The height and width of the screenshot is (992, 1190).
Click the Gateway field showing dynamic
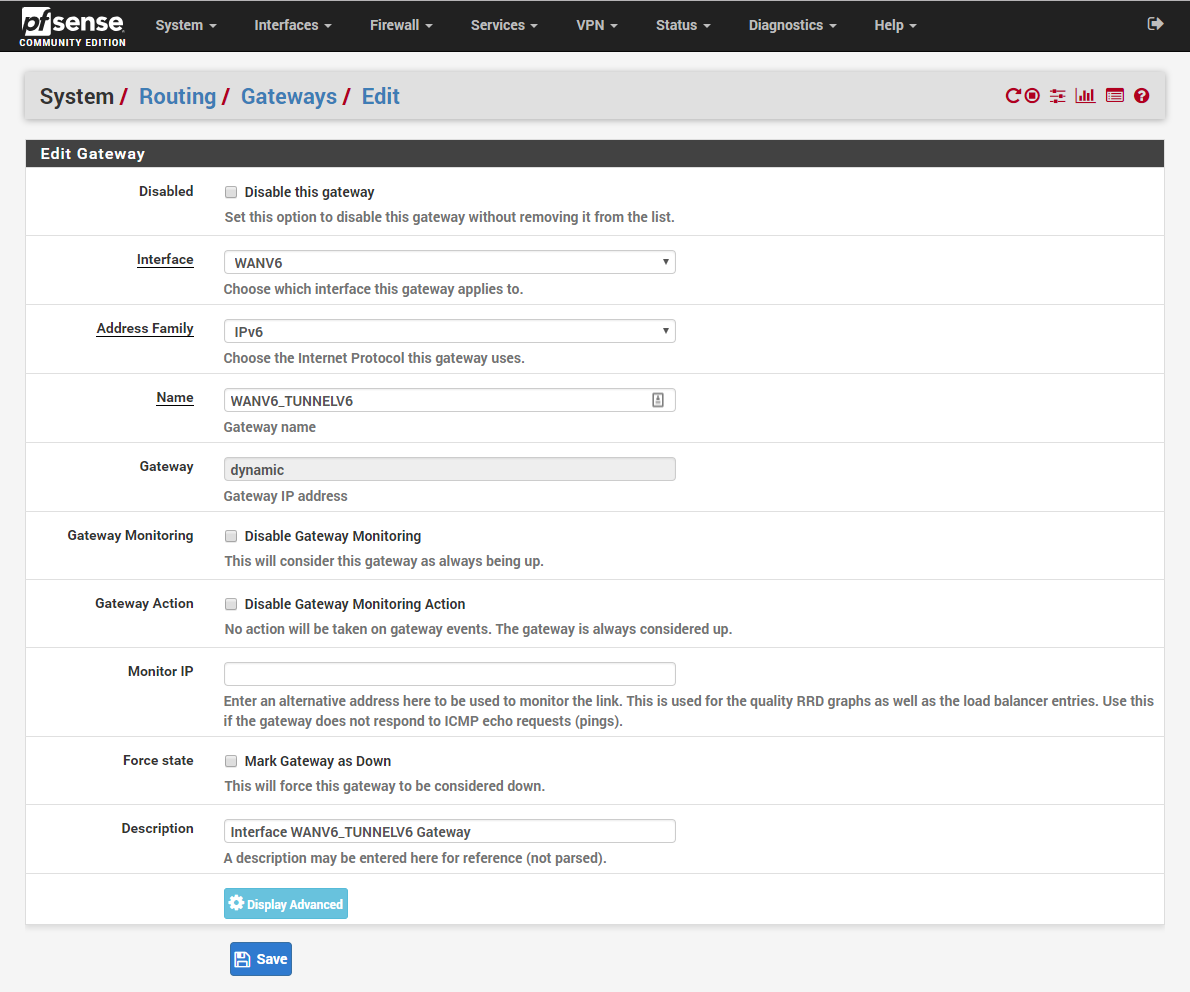[x=449, y=469]
